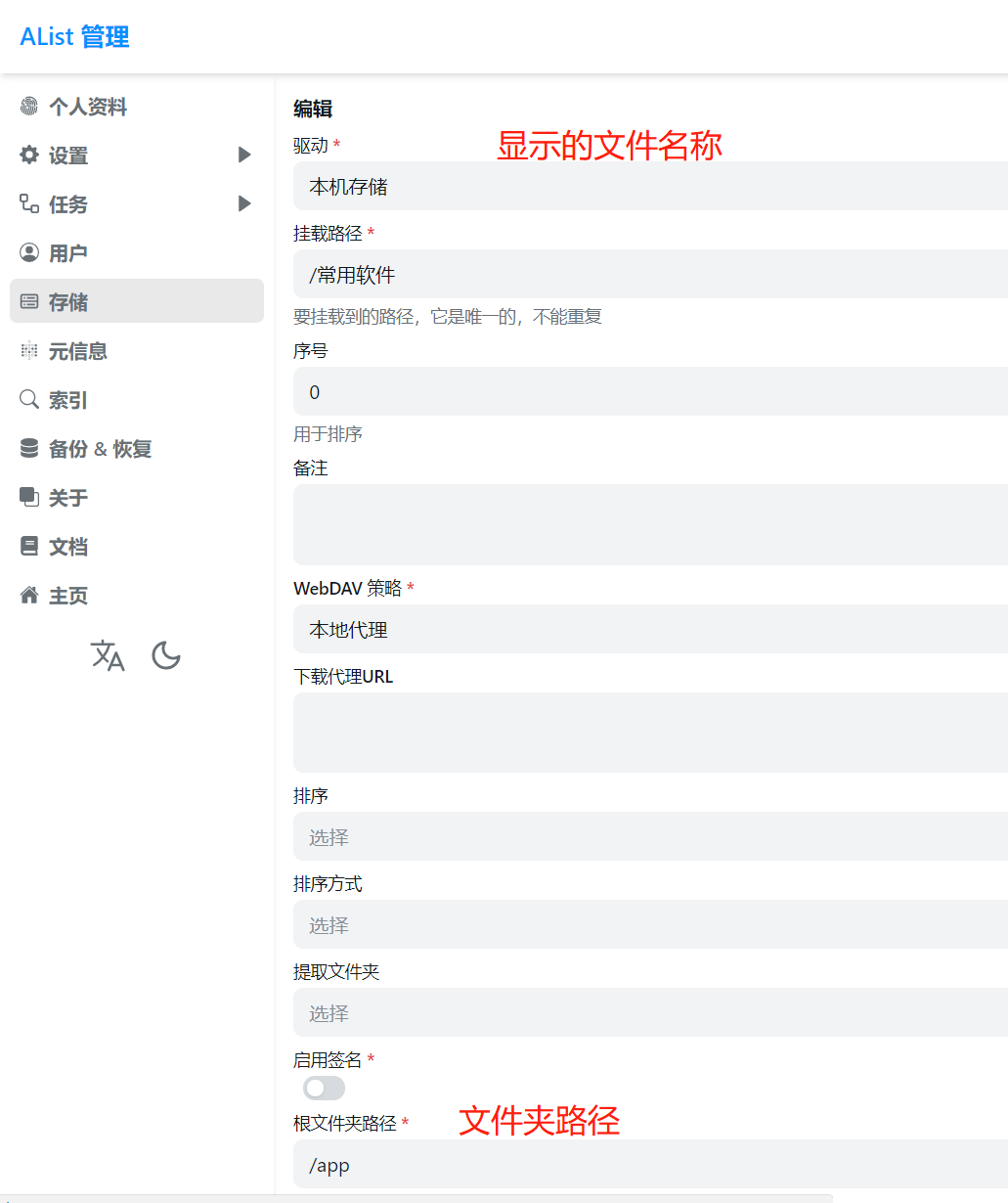Expand the 任务 submenu arrow

coord(244,203)
